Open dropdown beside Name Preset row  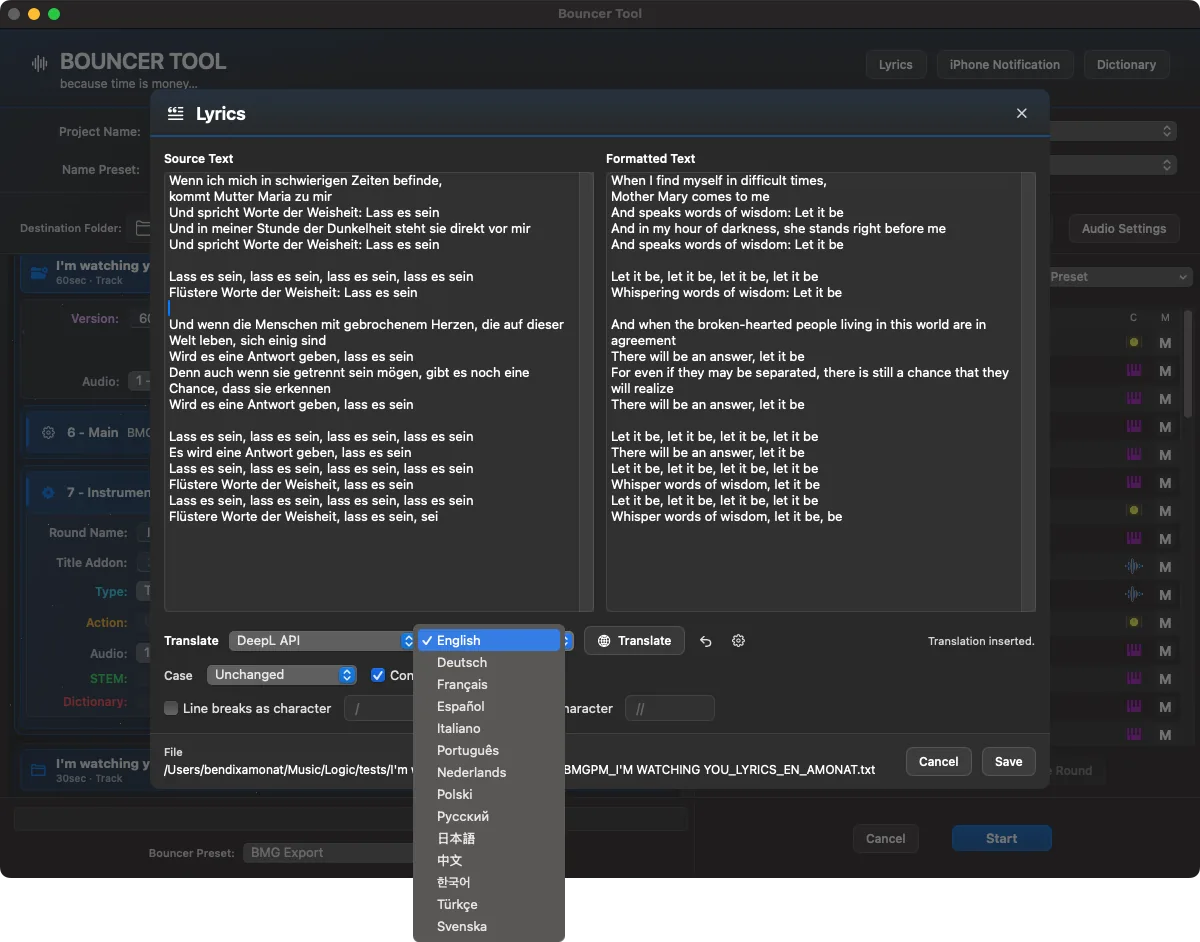(1113, 165)
